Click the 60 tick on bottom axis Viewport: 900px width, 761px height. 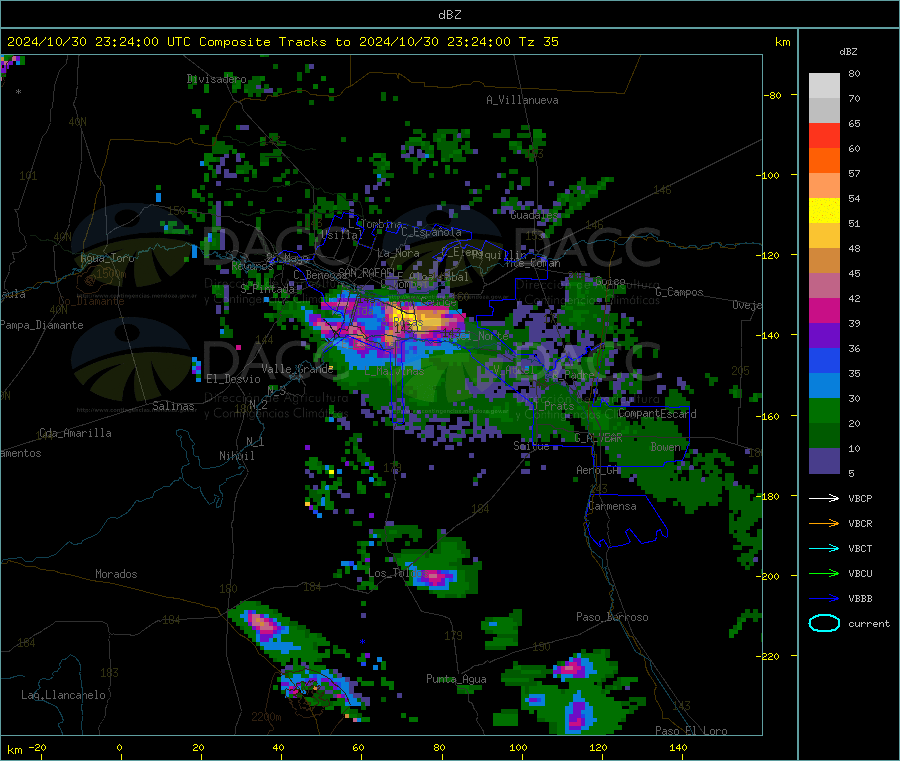pyautogui.click(x=358, y=747)
